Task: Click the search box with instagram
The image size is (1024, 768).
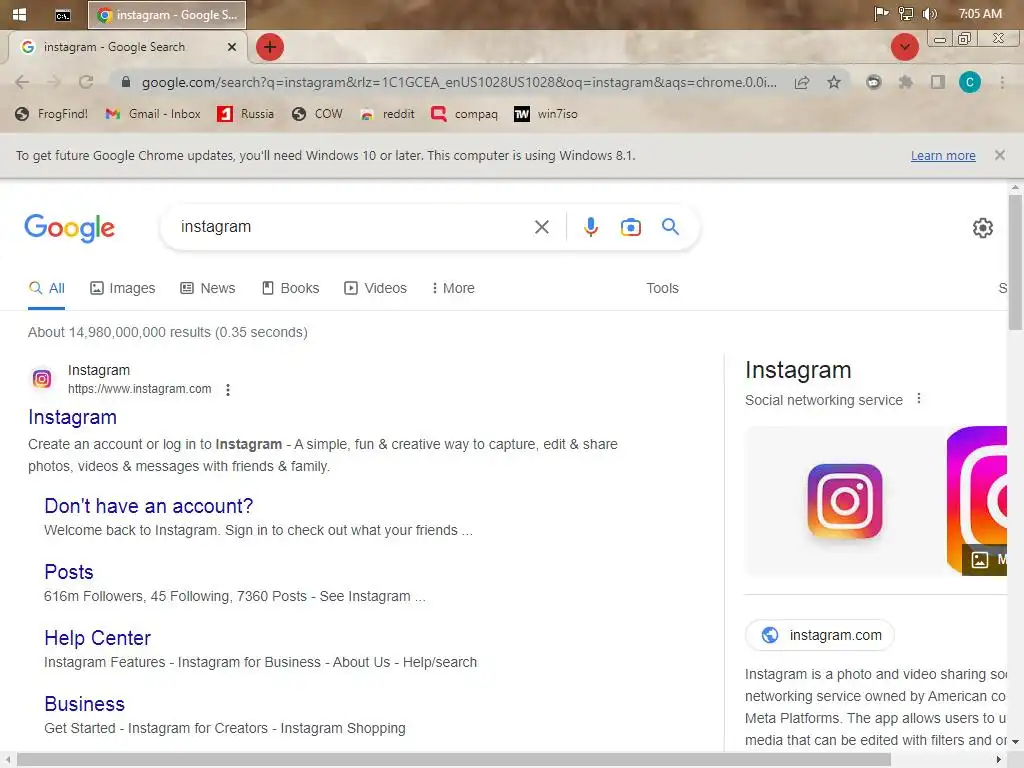Action: 353,227
